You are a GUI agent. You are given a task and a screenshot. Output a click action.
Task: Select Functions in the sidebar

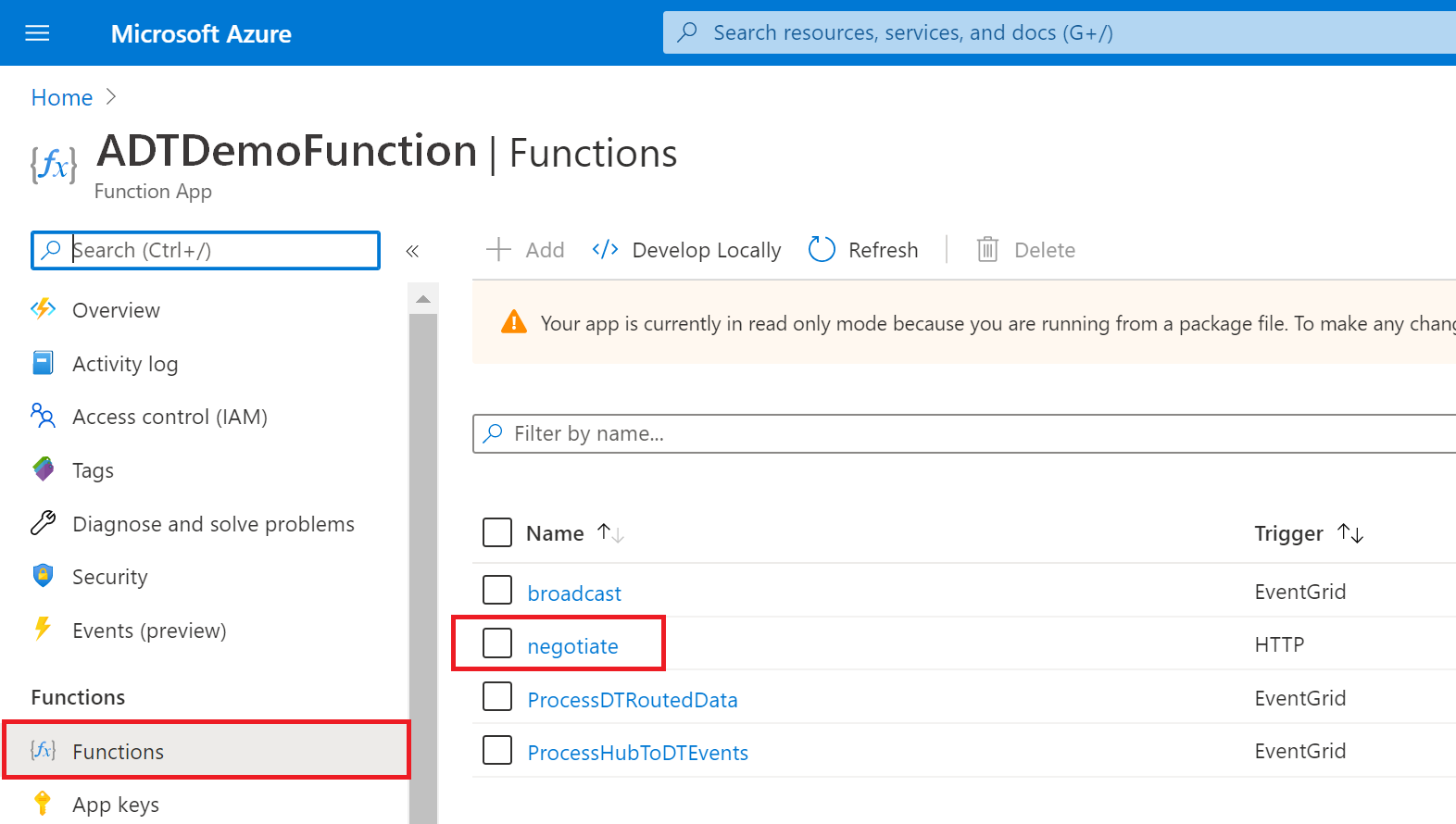(207, 751)
